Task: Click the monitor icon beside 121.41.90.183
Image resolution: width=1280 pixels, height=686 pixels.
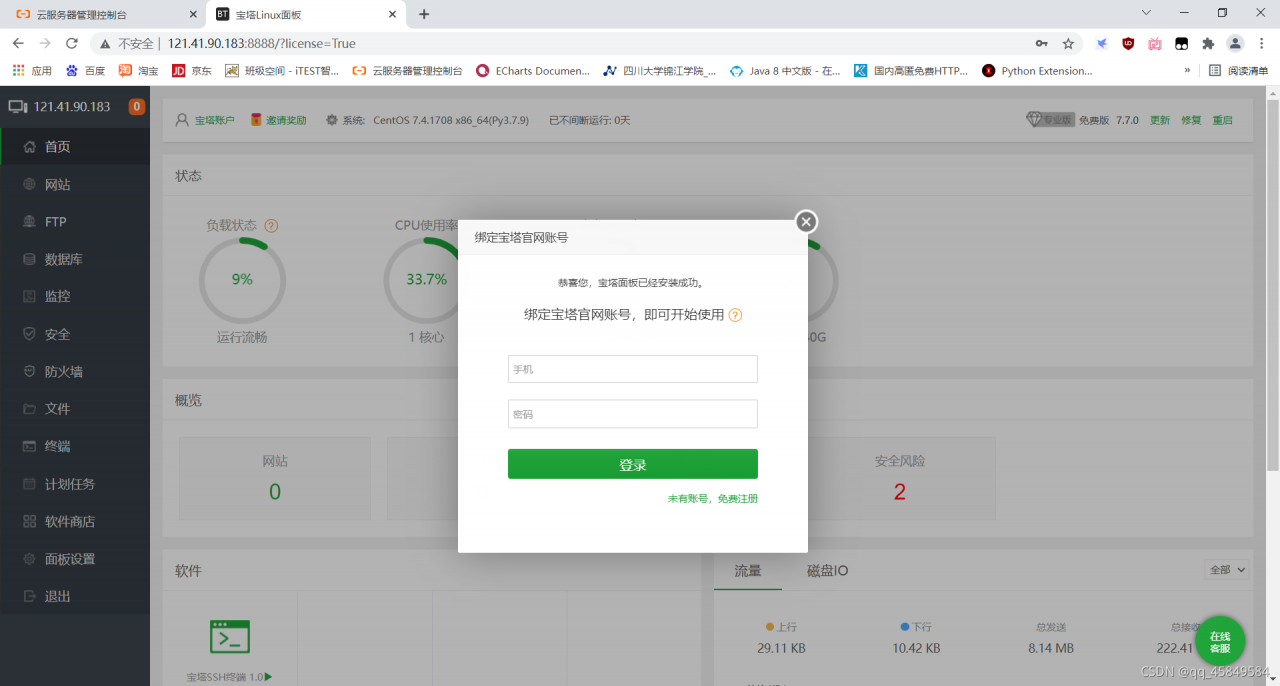Action: [17, 107]
